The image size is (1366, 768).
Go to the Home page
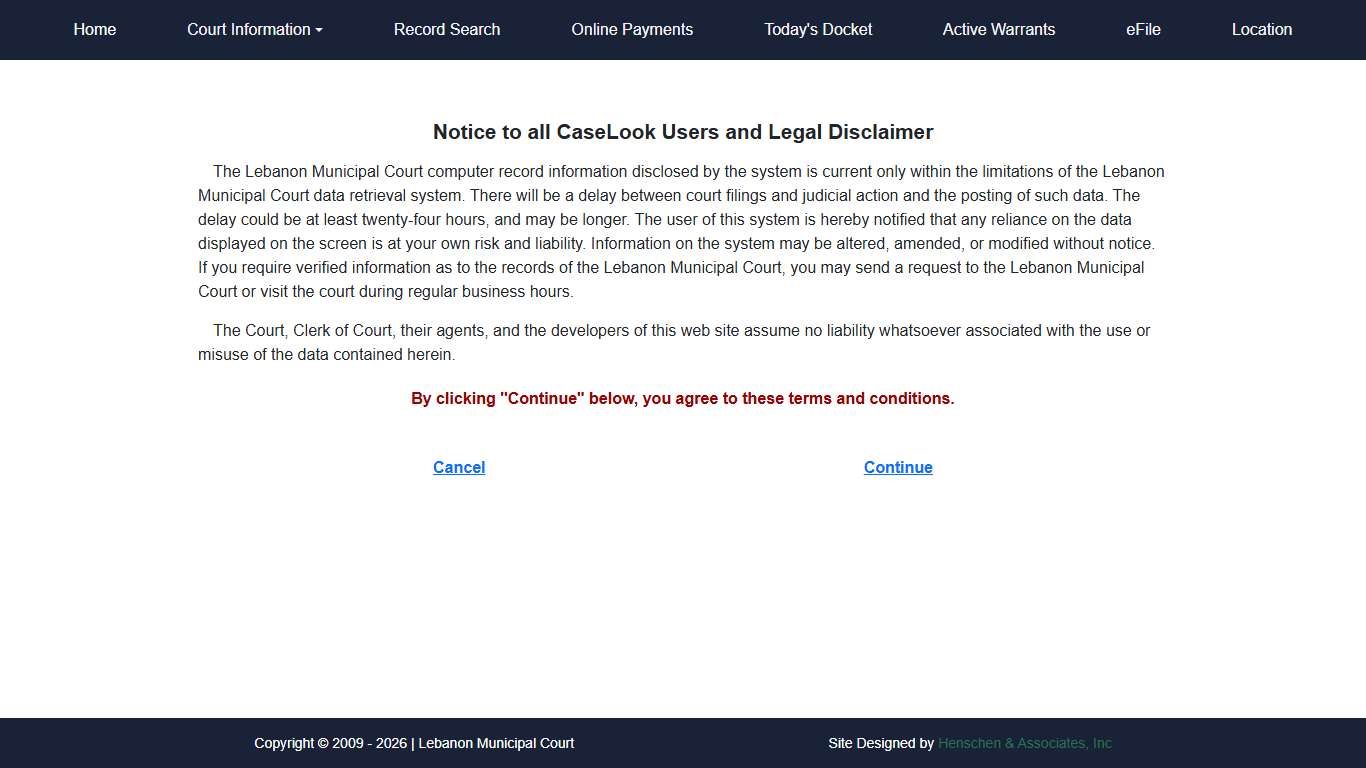tap(95, 30)
